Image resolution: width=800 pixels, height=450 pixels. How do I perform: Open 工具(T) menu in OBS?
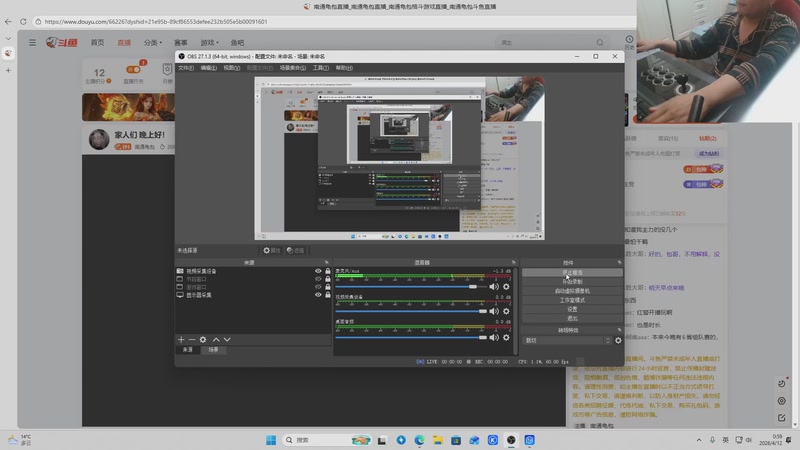point(320,68)
